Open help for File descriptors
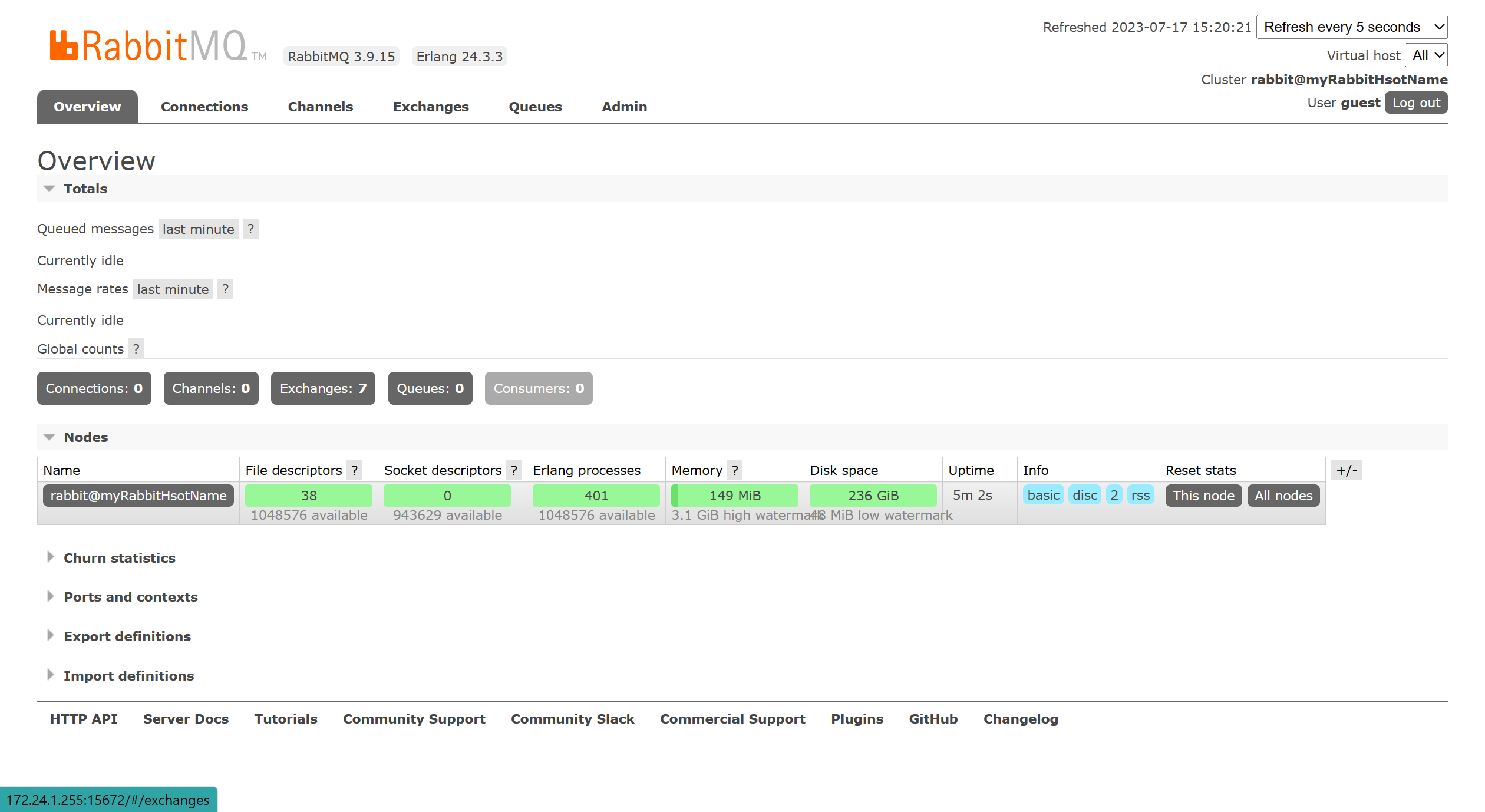This screenshot has height=812, width=1485. [354, 470]
